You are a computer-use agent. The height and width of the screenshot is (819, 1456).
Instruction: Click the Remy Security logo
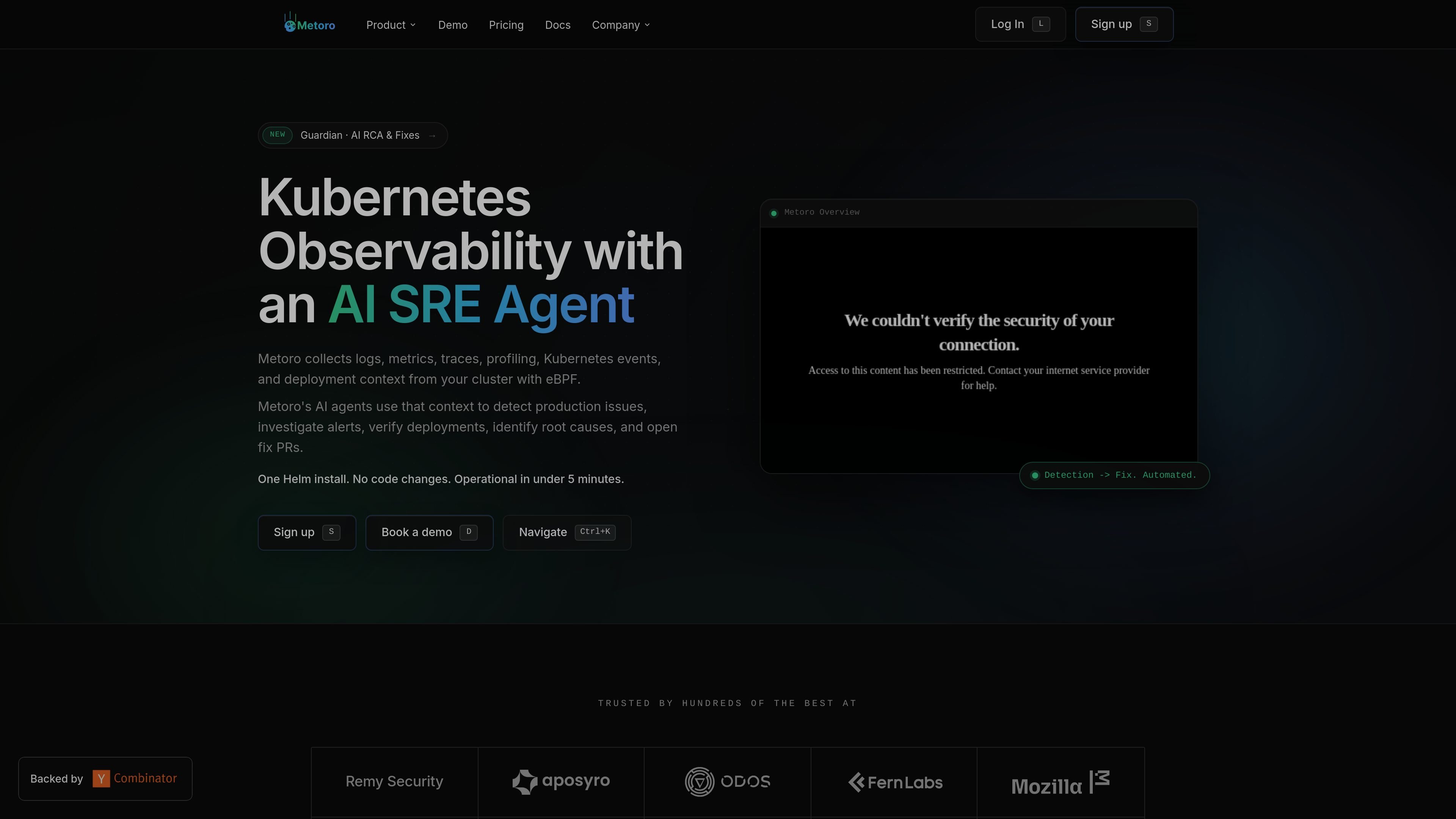click(394, 781)
